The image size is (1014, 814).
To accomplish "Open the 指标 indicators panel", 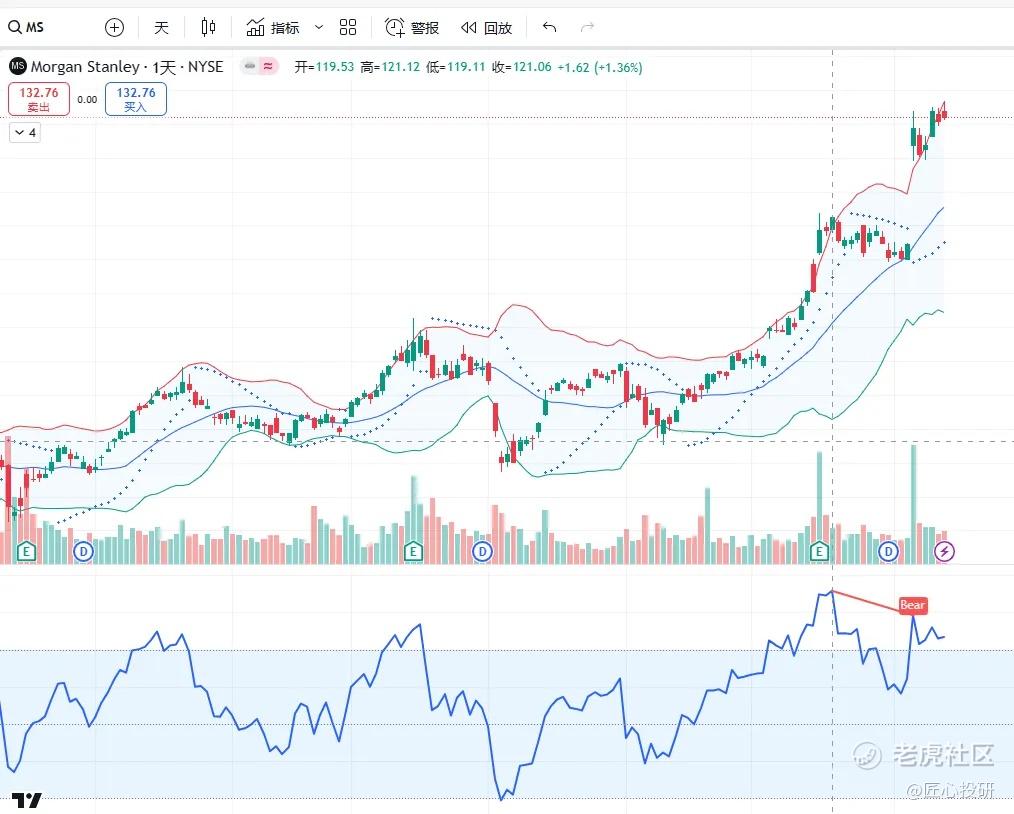I will 273,27.
